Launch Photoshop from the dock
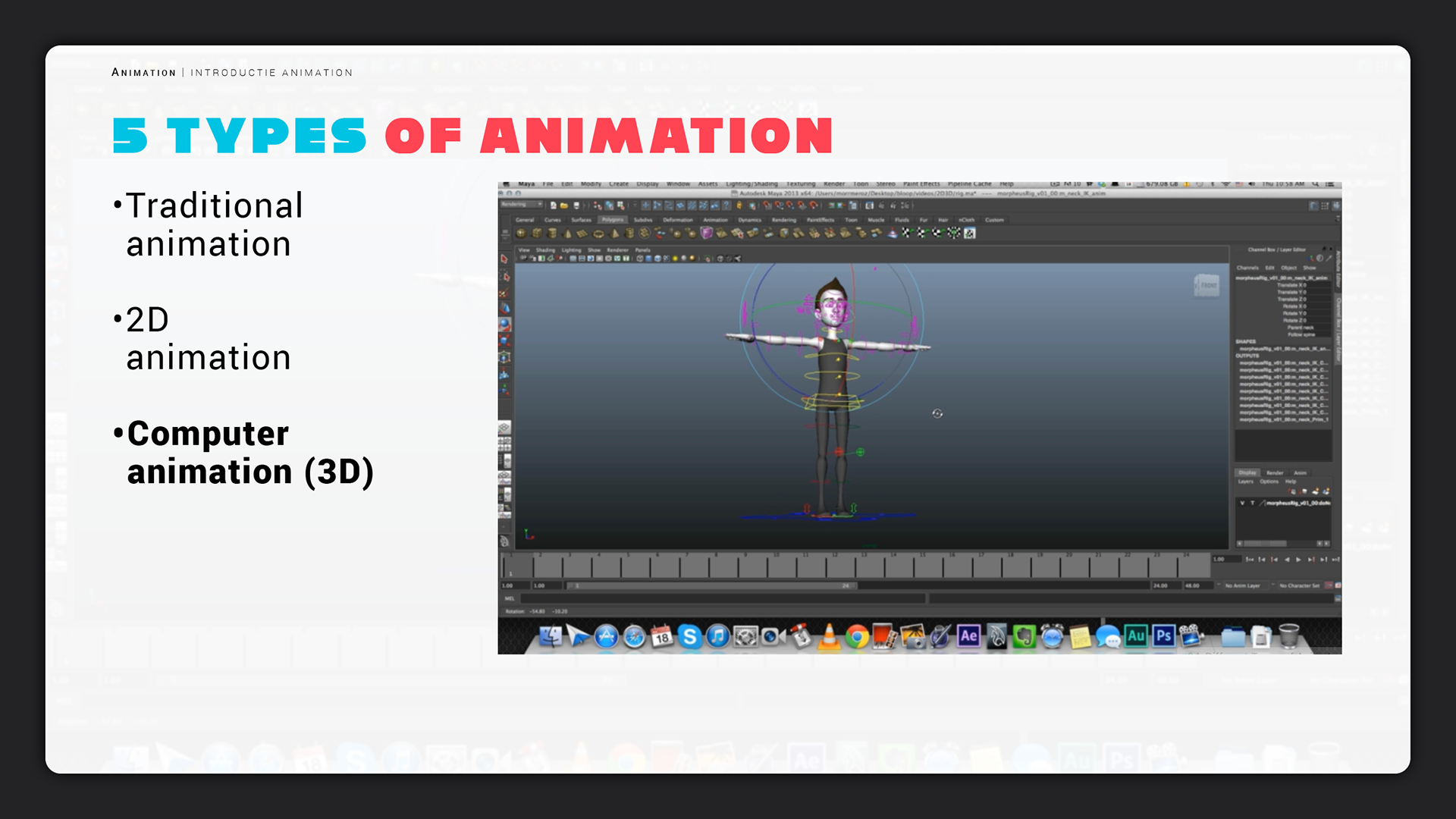This screenshot has height=819, width=1456. pos(1163,636)
